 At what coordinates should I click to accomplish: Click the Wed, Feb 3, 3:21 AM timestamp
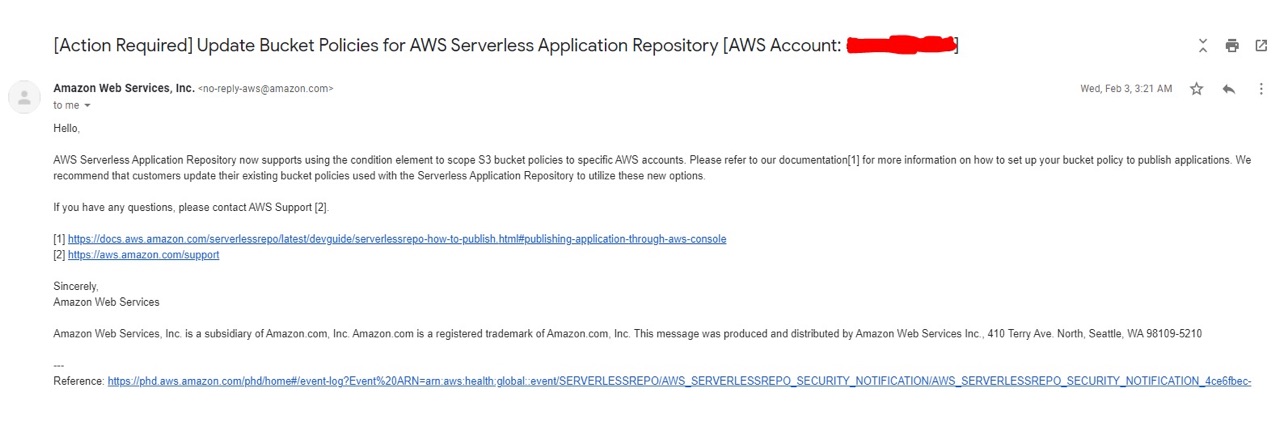pyautogui.click(x=1126, y=89)
